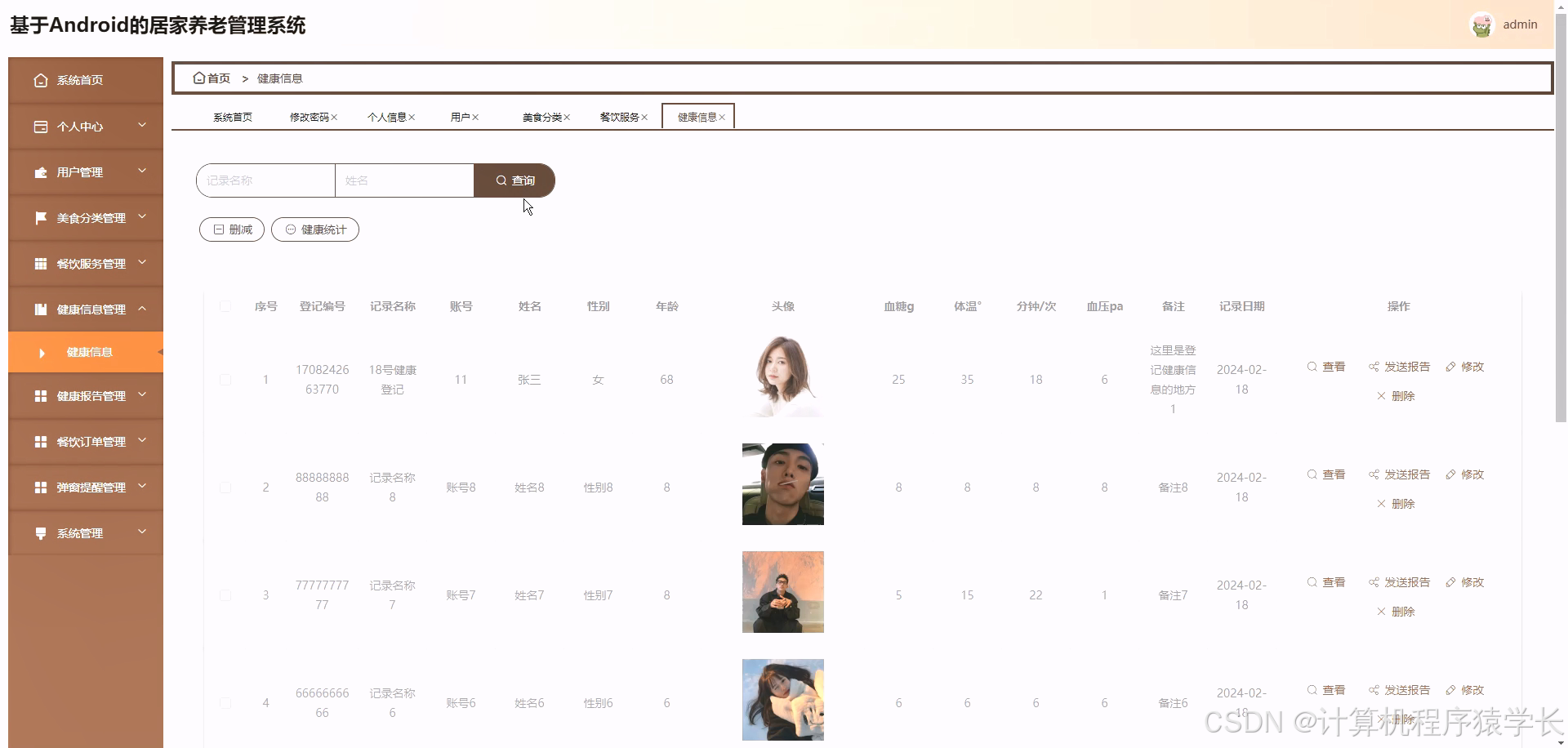Click 弹窗提醒管理 sidebar icon
This screenshot has width=1568, height=748.
[x=41, y=488]
